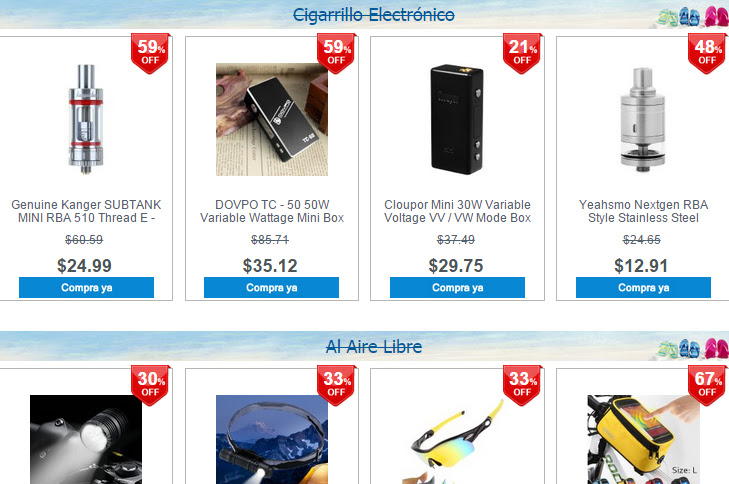Click Compra ya for the Cloupor Mini
This screenshot has height=484, width=729.
click(x=457, y=287)
